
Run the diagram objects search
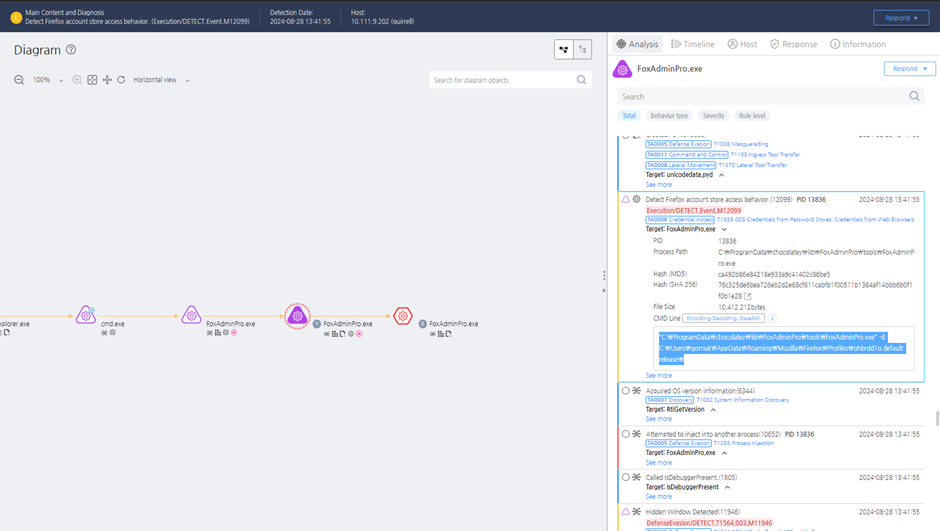point(582,80)
